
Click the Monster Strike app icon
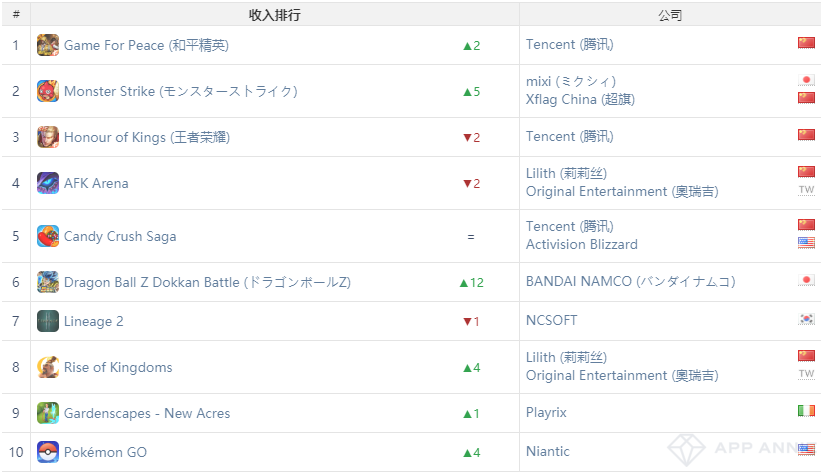48,91
